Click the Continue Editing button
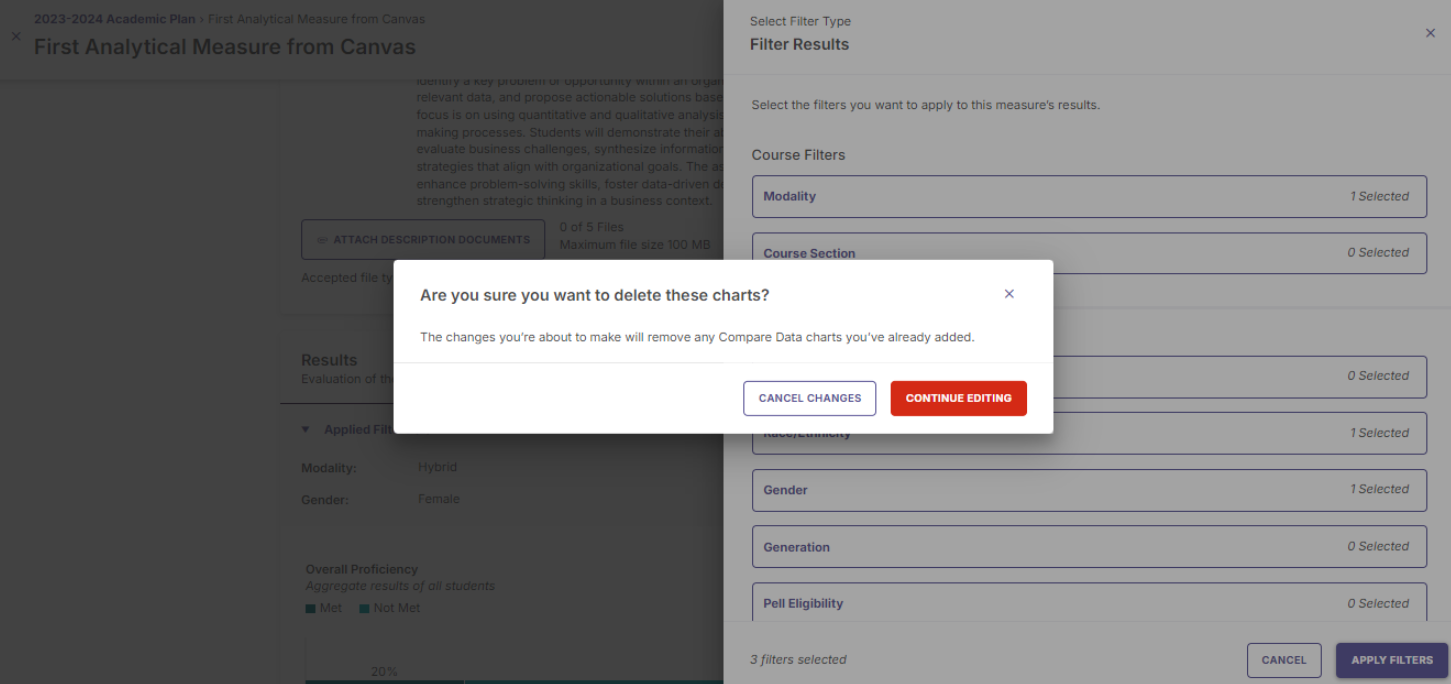 (958, 398)
